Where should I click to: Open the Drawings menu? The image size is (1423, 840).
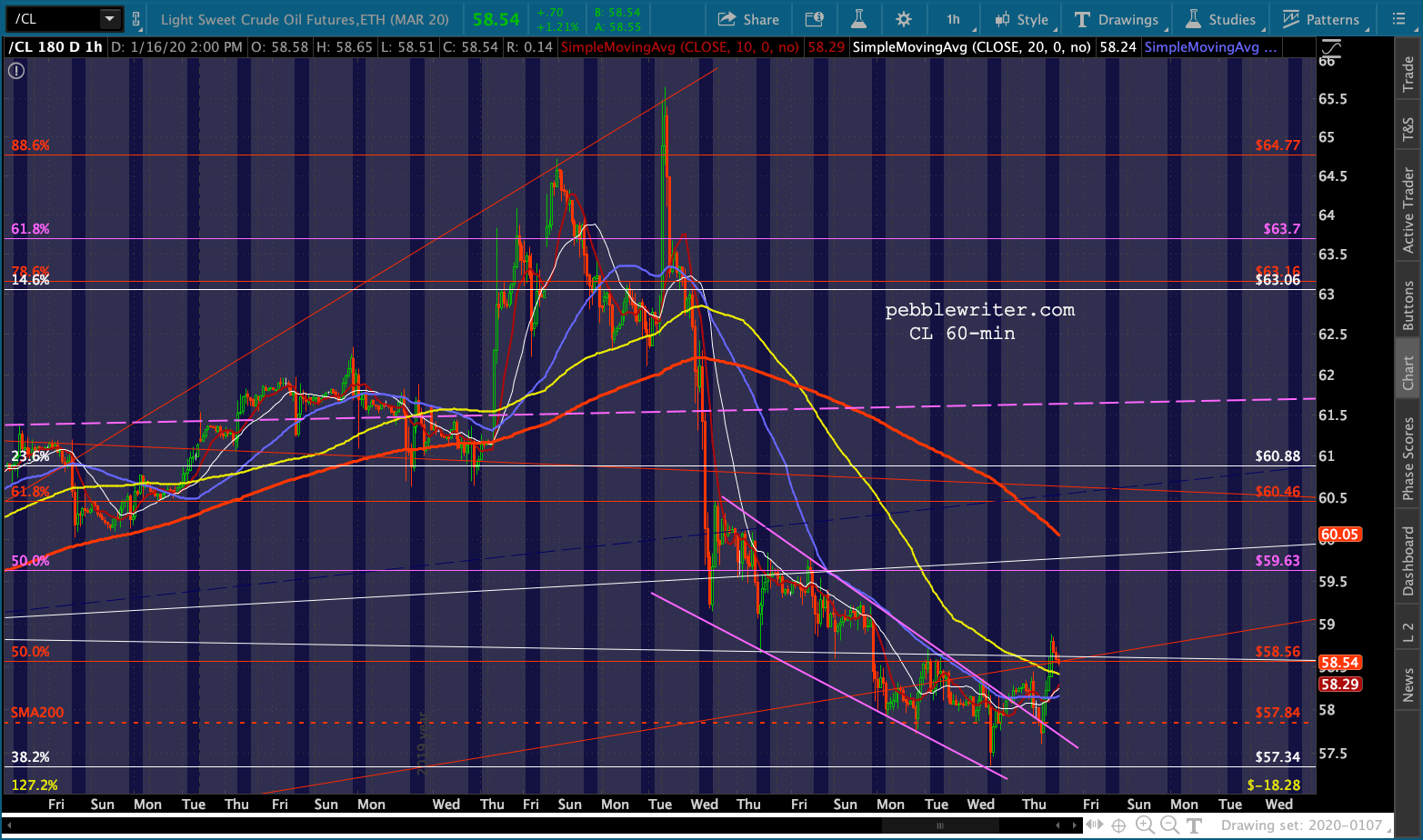pos(1117,19)
